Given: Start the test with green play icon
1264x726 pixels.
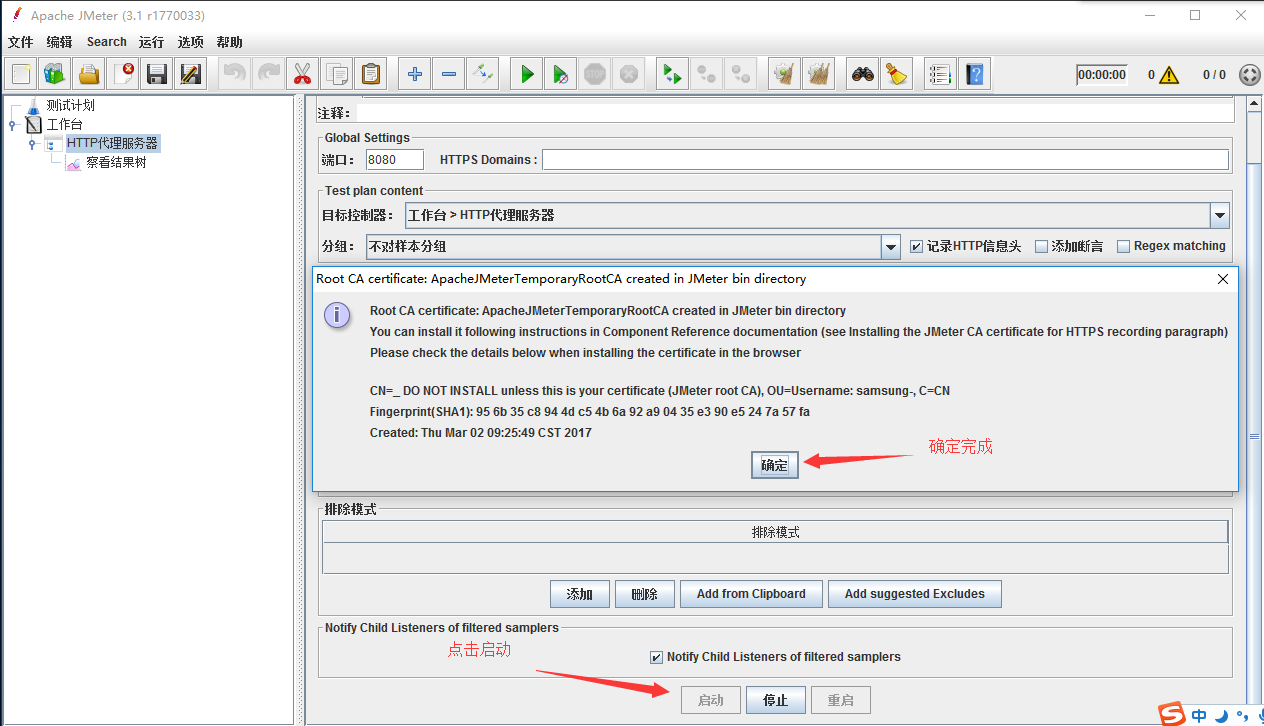Looking at the screenshot, I should pos(527,74).
